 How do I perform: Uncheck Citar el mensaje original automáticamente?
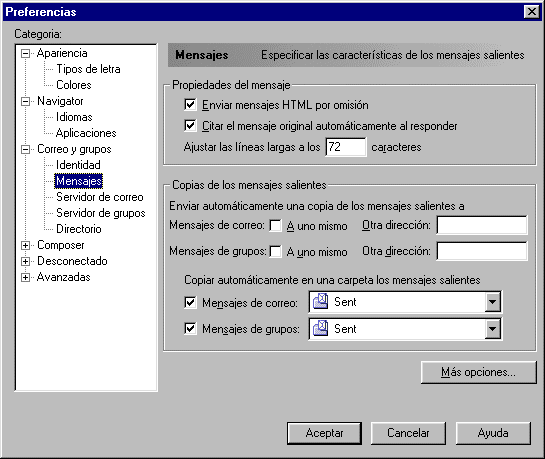[190, 125]
